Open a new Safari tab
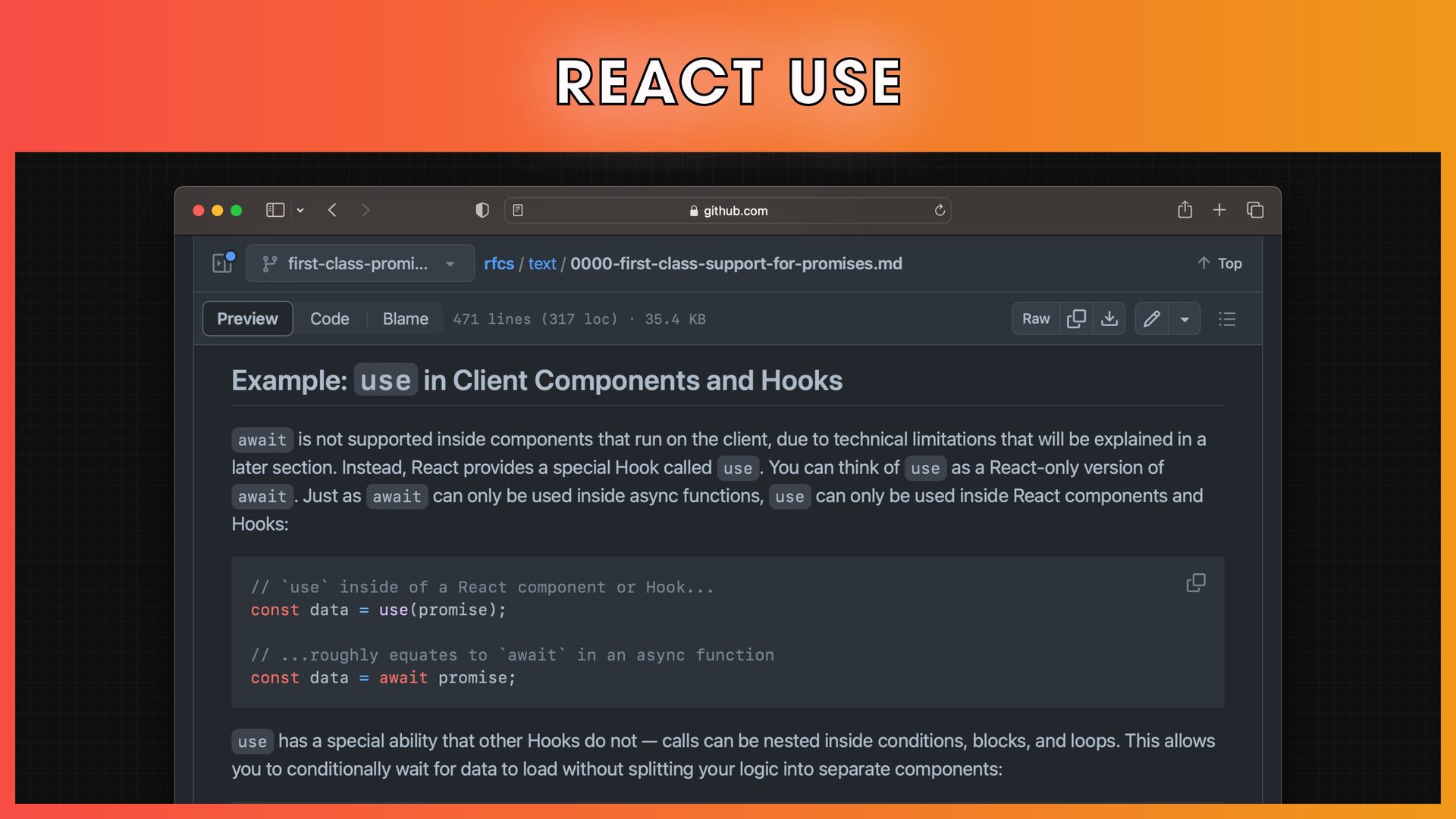Image resolution: width=1456 pixels, height=819 pixels. coord(1219,210)
